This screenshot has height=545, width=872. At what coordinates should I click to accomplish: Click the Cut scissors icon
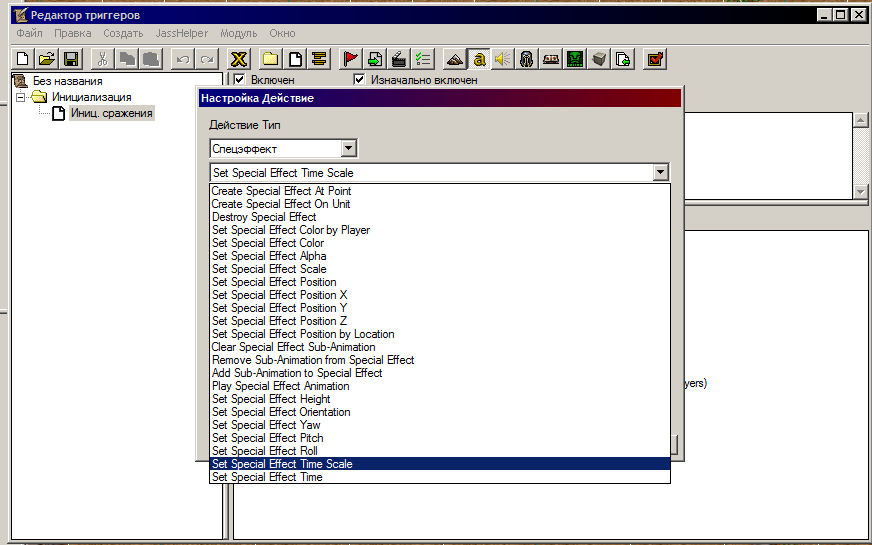[102, 58]
